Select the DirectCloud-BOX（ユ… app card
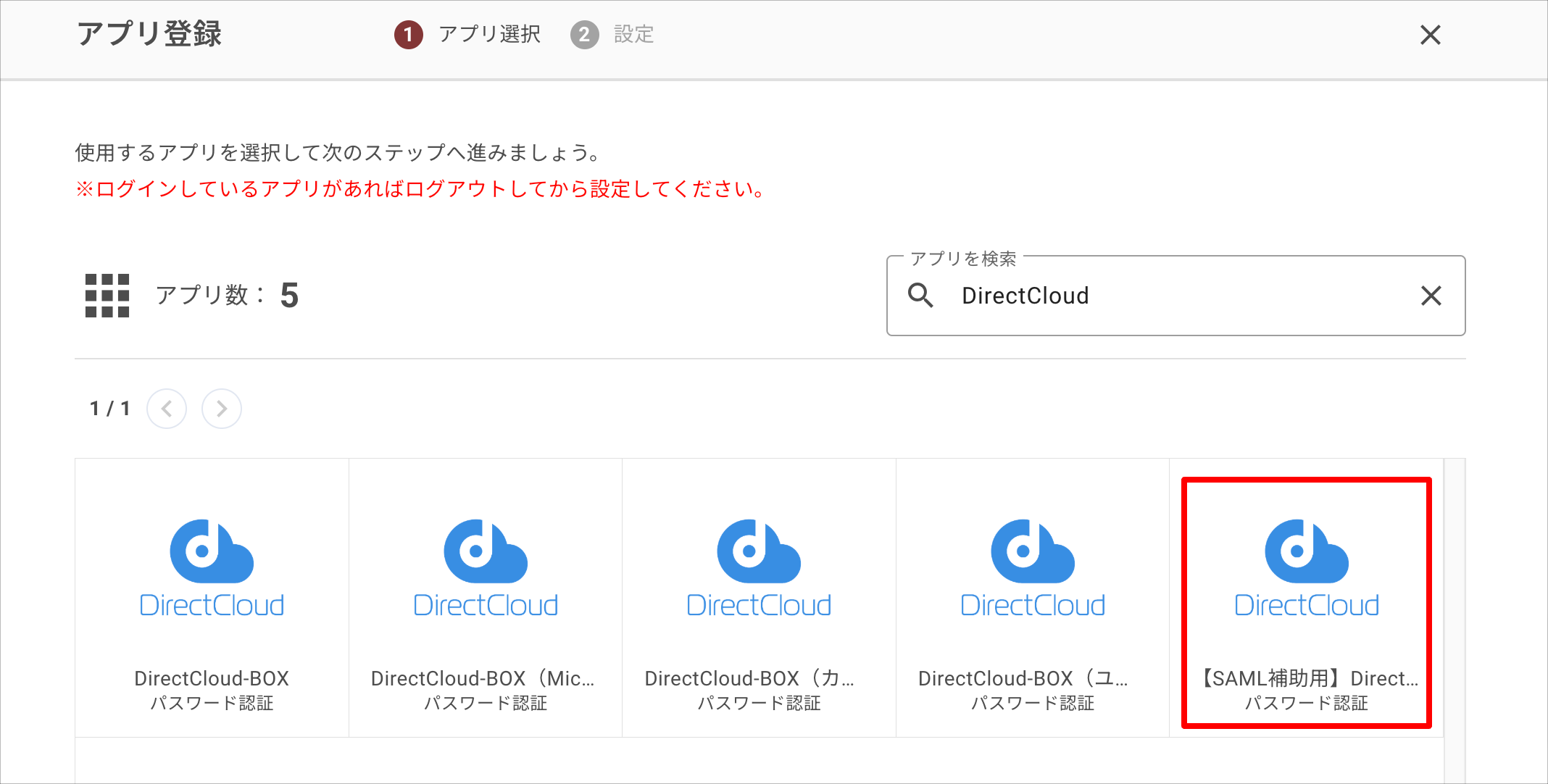This screenshot has width=1548, height=784. click(1033, 598)
